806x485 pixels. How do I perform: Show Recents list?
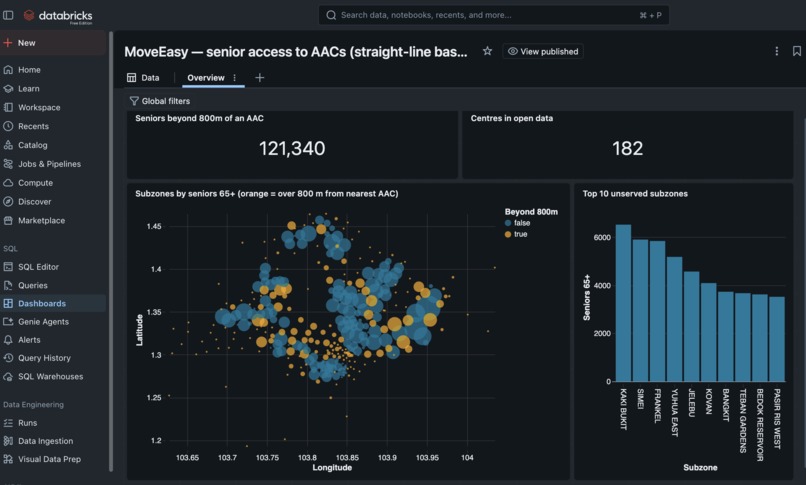click(x=53, y=126)
